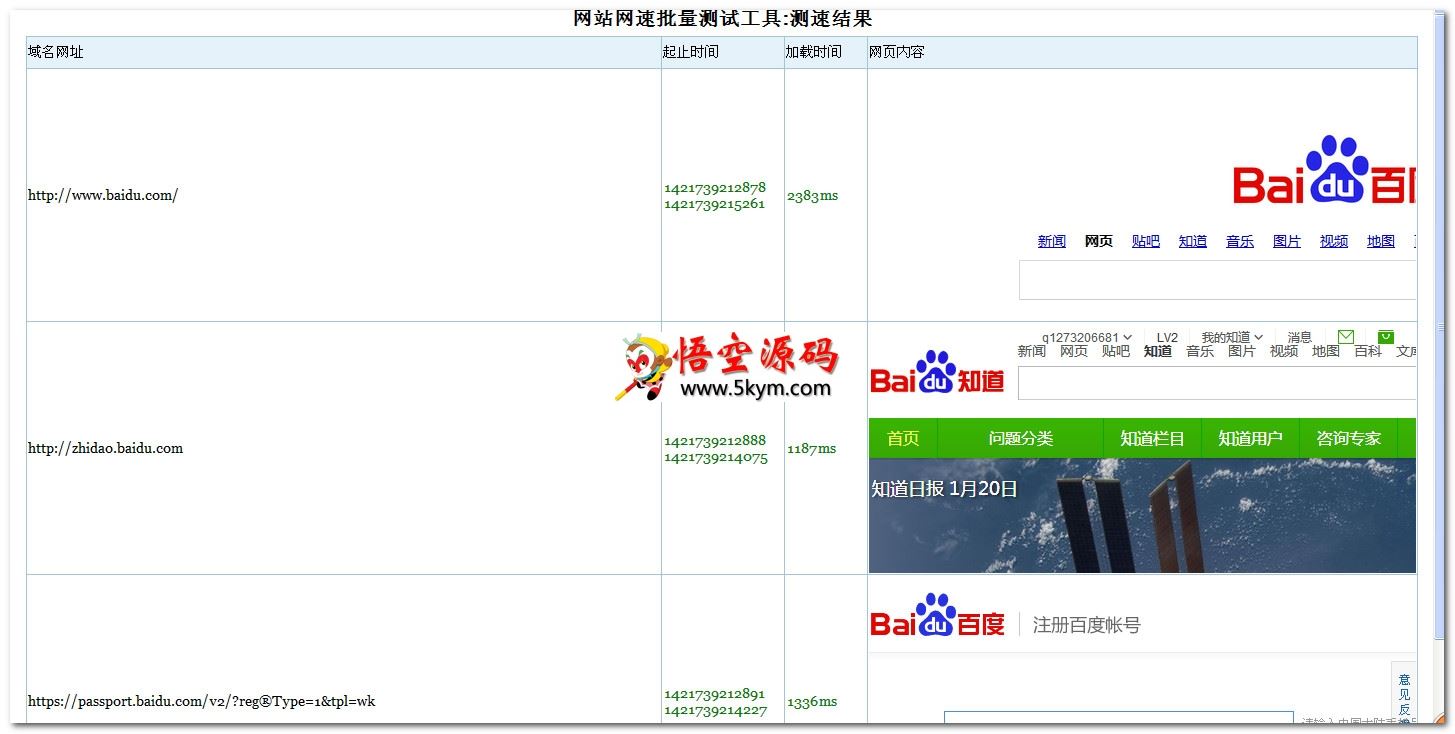The width and height of the screenshot is (1455, 734).
Task: Click into the Baidu homepage search box
Action: [x=1217, y=280]
